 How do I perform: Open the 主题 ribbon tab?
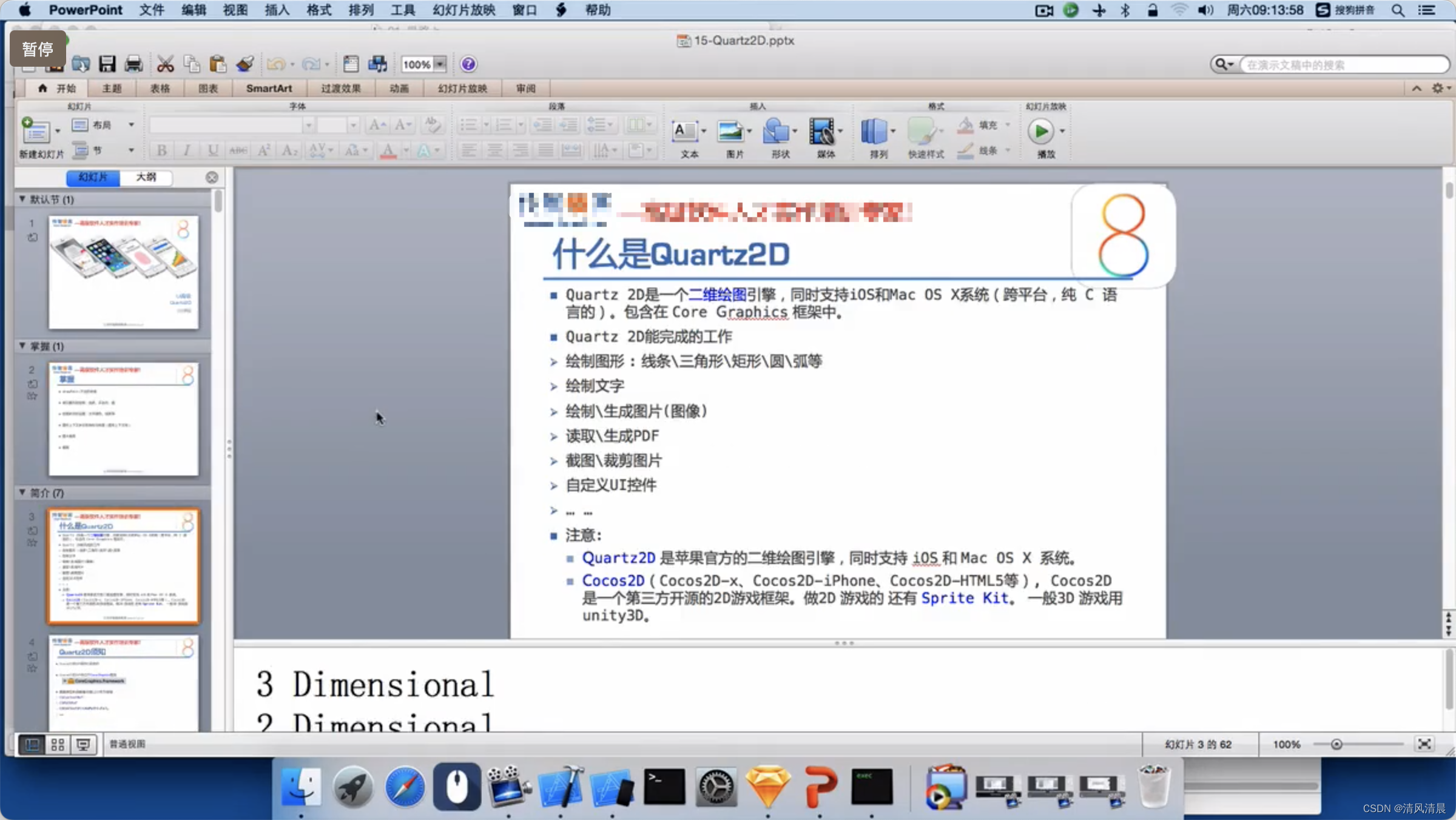coord(112,89)
